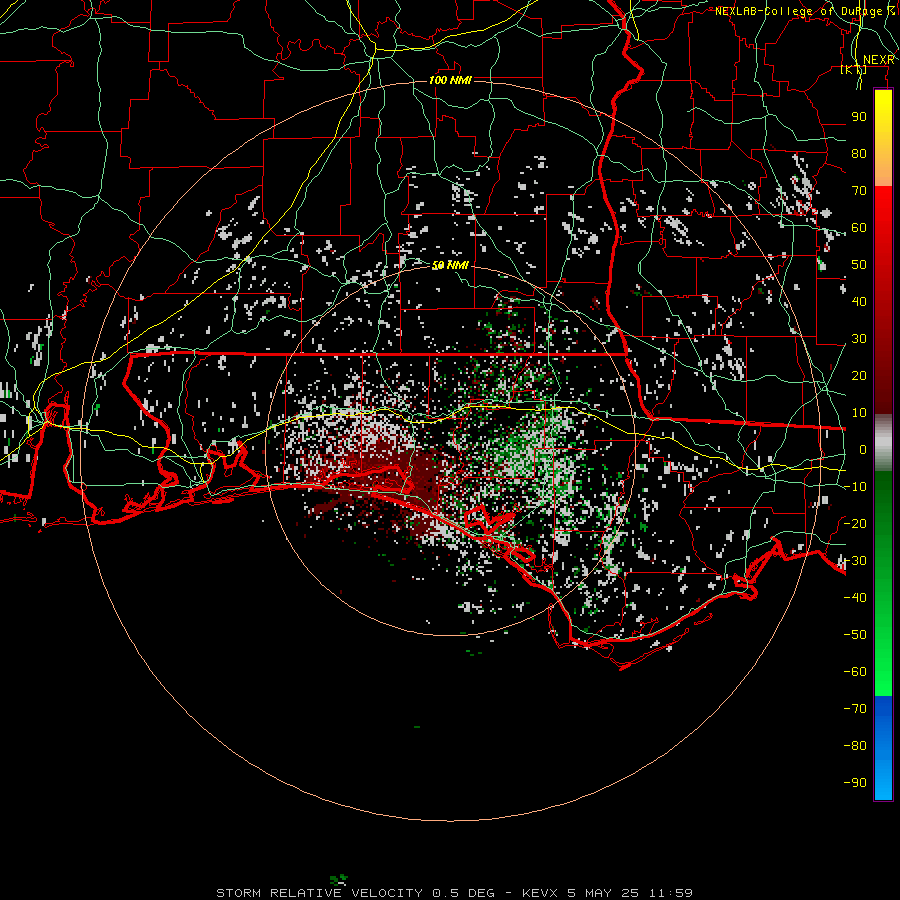Pick the green segment near -40
The width and height of the screenshot is (900, 900).
click(883, 597)
